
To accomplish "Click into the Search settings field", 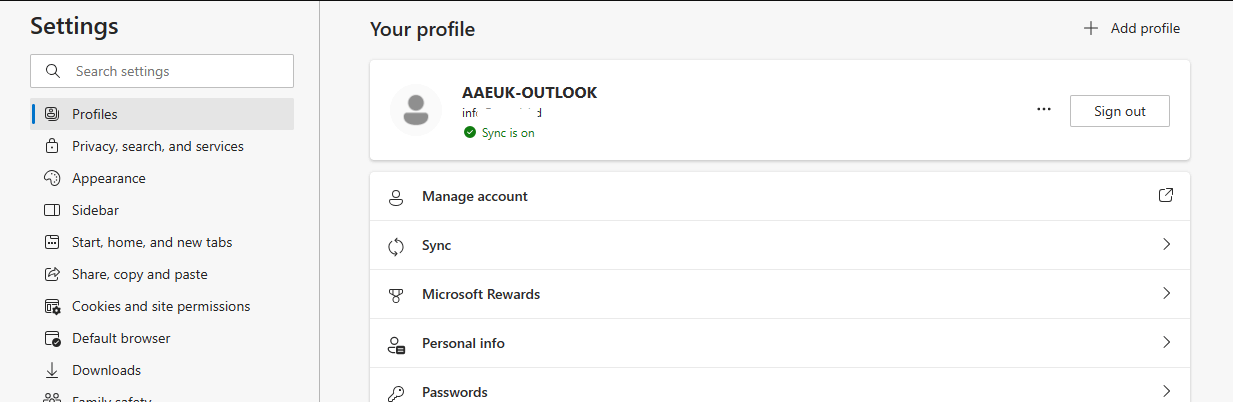I will point(162,71).
